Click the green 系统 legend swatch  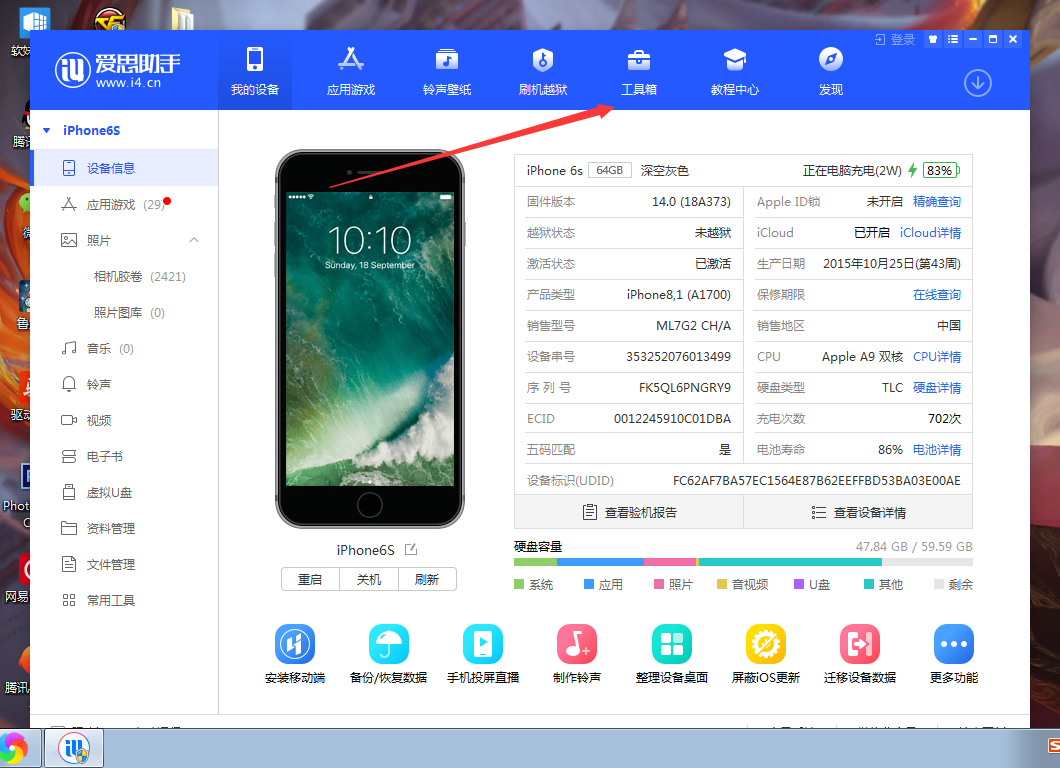coord(519,584)
